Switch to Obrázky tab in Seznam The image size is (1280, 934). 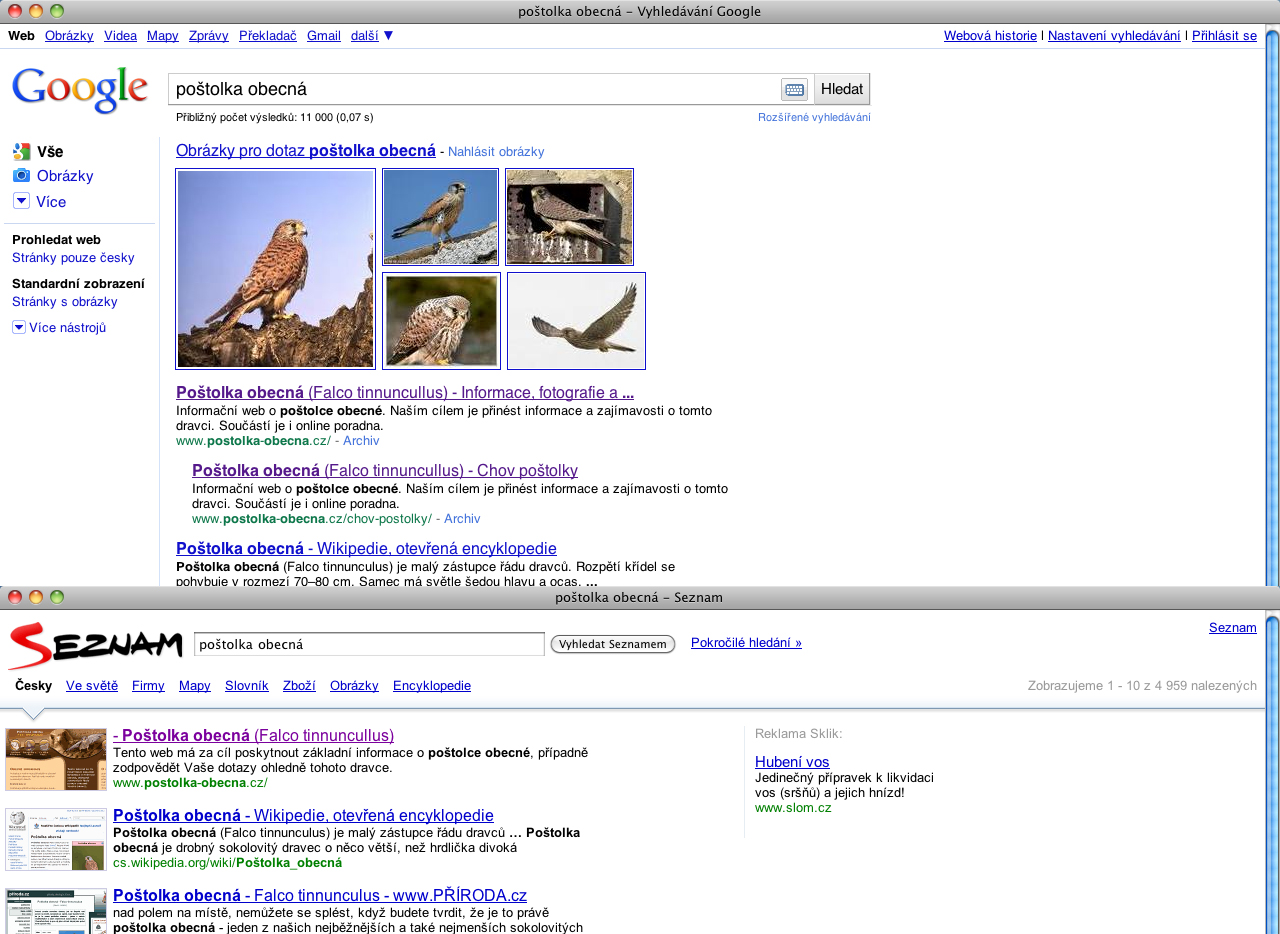[354, 685]
